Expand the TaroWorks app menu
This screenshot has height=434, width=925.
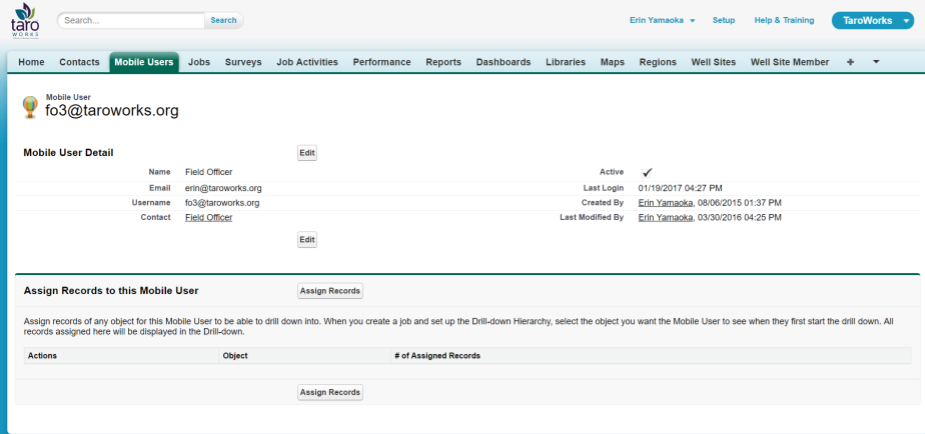(x=872, y=20)
